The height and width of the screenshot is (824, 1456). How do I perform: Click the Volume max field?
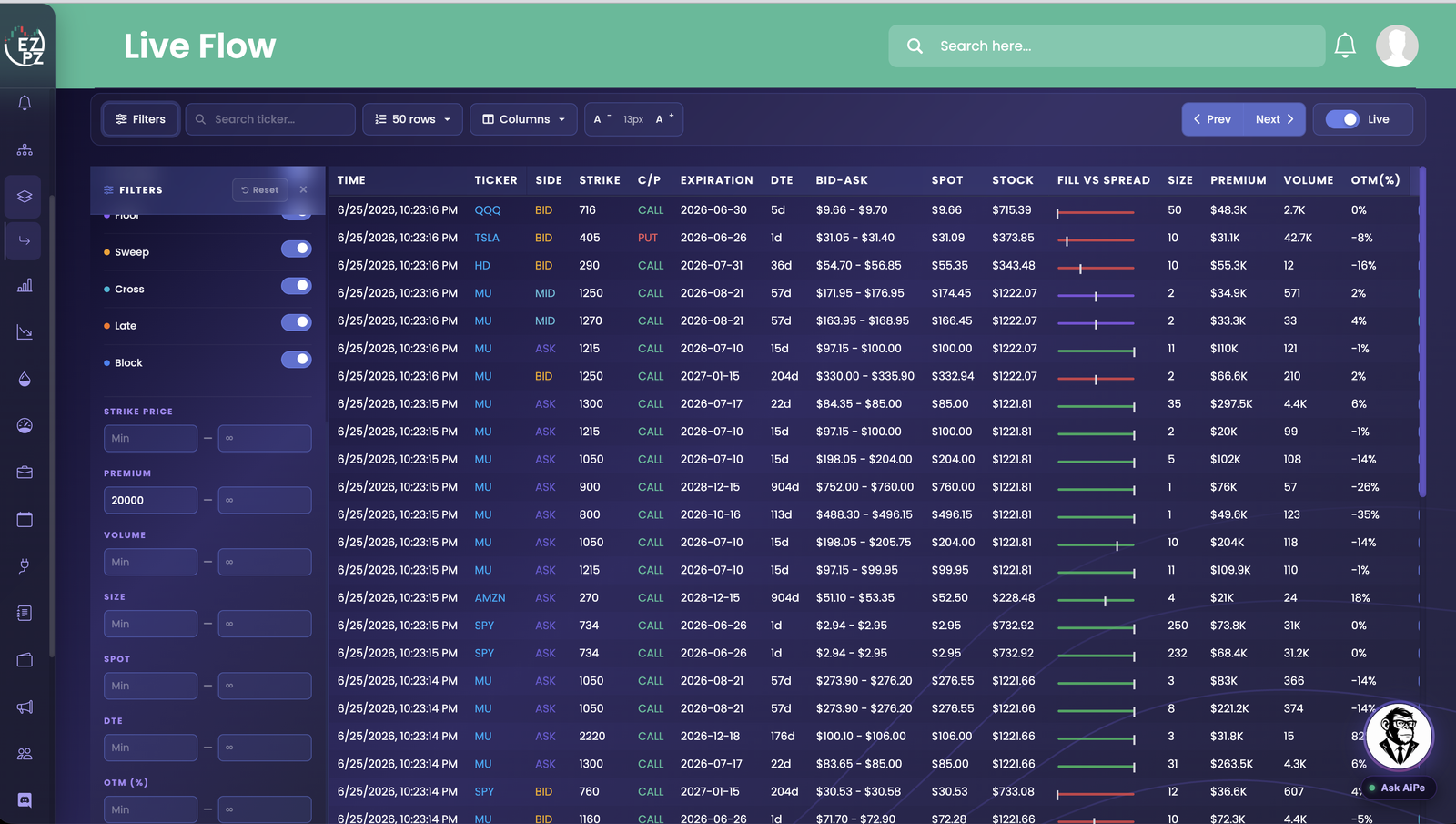click(265, 562)
